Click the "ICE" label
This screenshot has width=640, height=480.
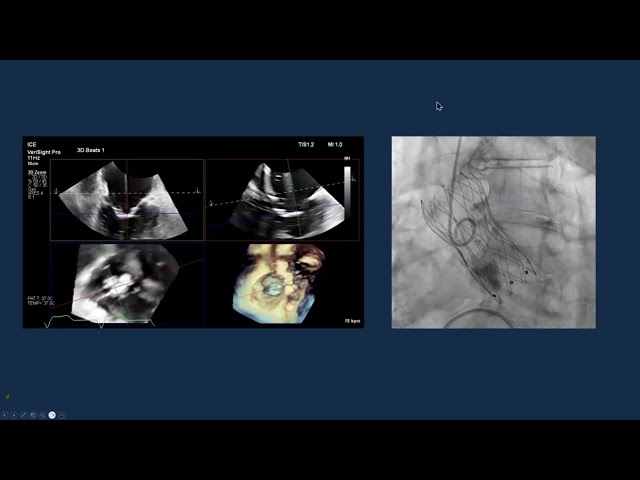(31, 144)
